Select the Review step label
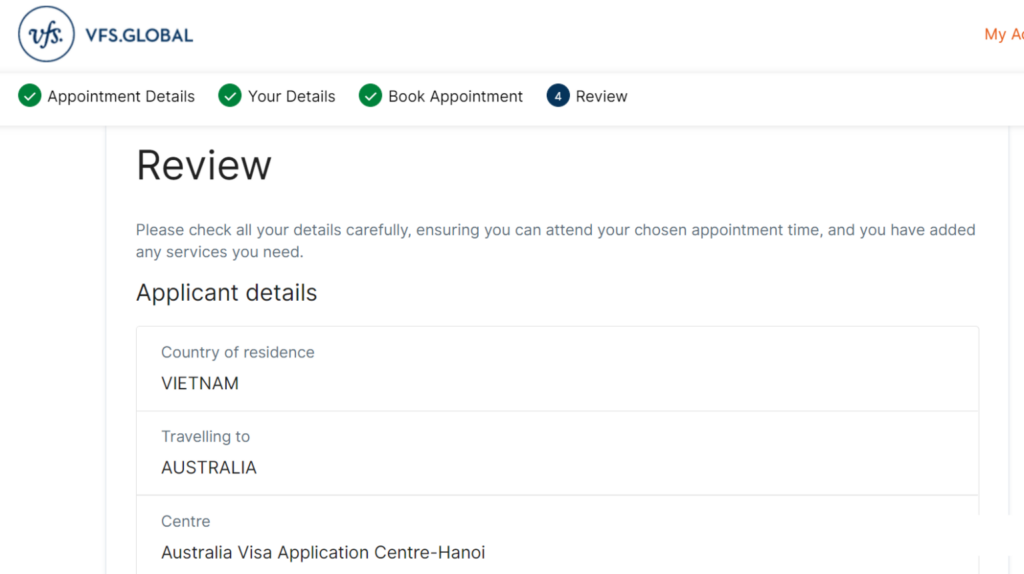 pos(601,97)
